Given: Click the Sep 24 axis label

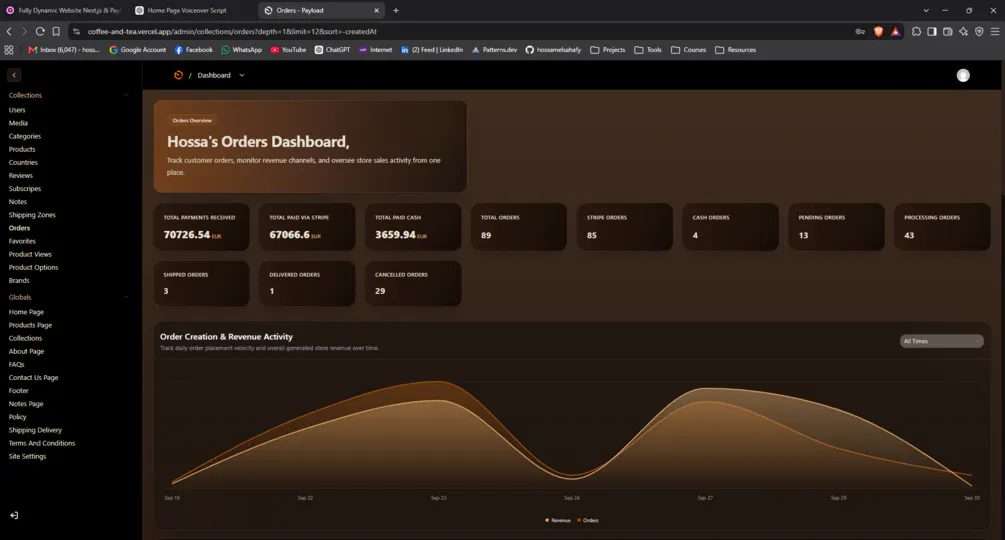Looking at the screenshot, I should point(572,498).
